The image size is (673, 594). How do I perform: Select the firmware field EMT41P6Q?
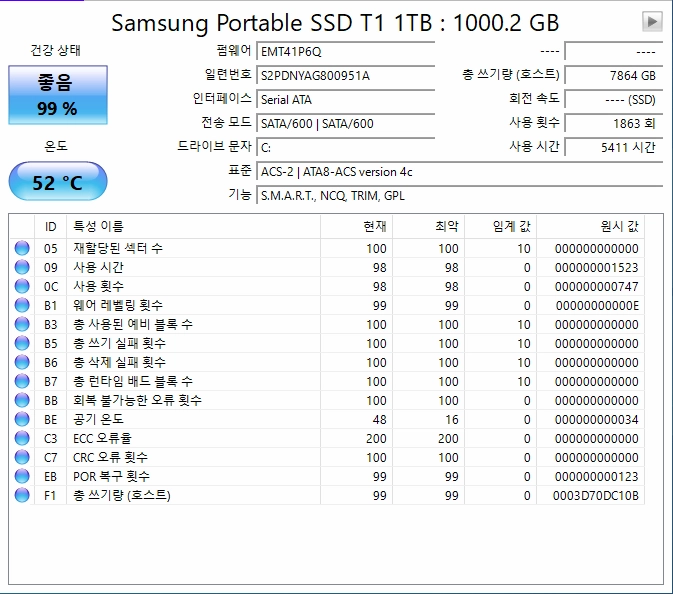346,52
